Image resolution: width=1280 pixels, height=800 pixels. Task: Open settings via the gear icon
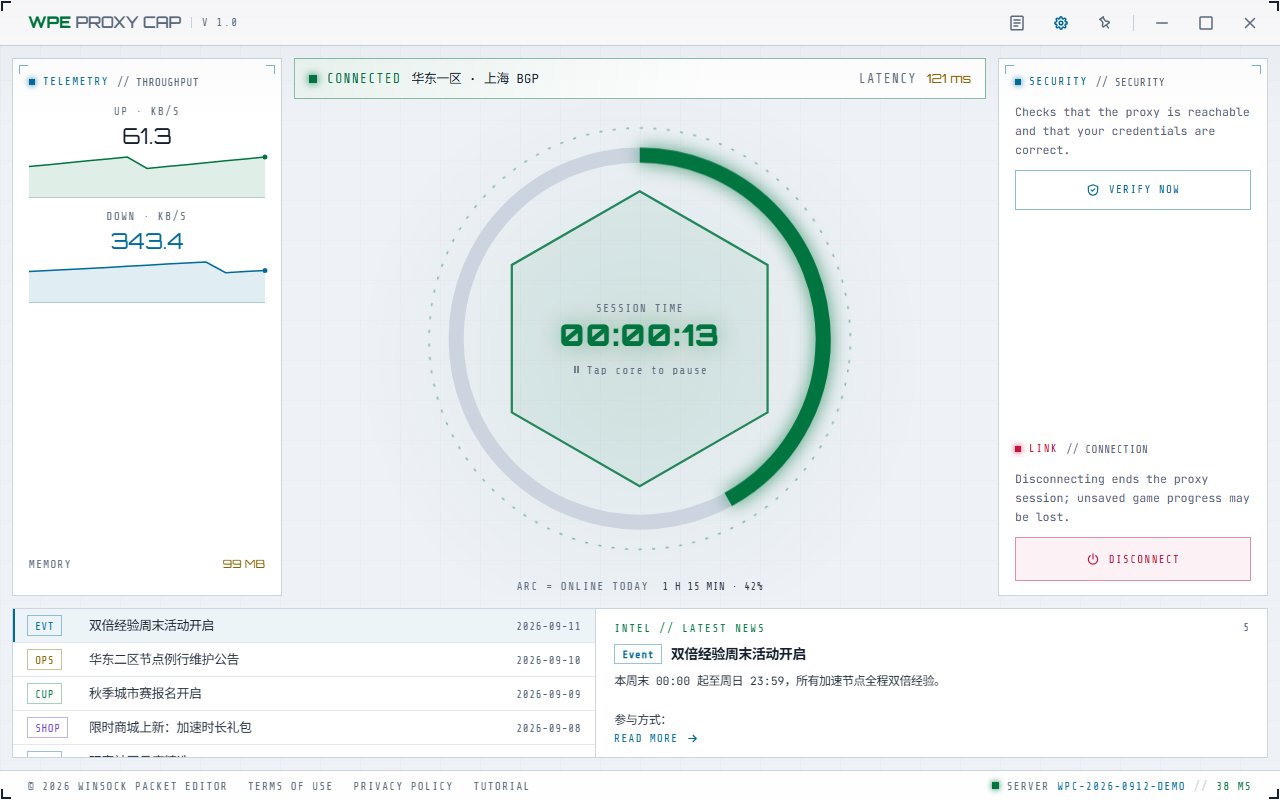point(1061,23)
